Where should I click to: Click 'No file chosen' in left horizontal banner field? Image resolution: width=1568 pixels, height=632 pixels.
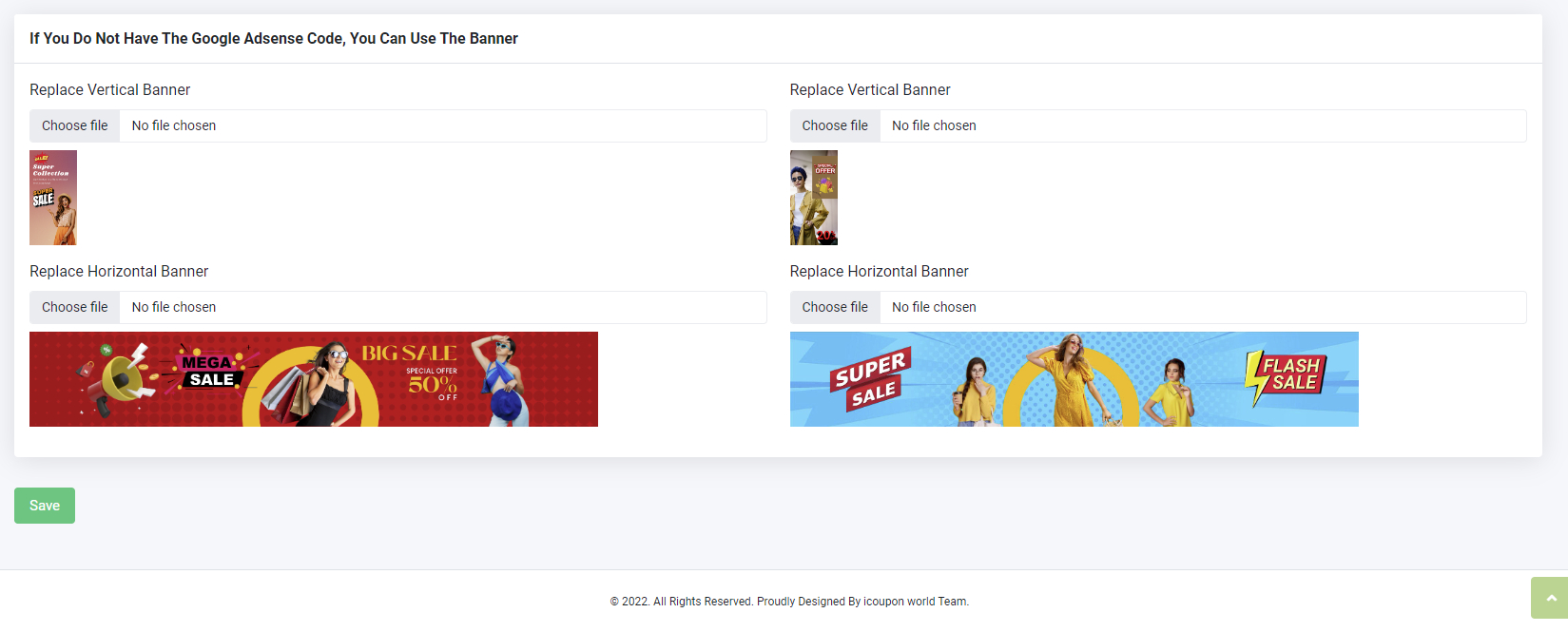click(174, 307)
